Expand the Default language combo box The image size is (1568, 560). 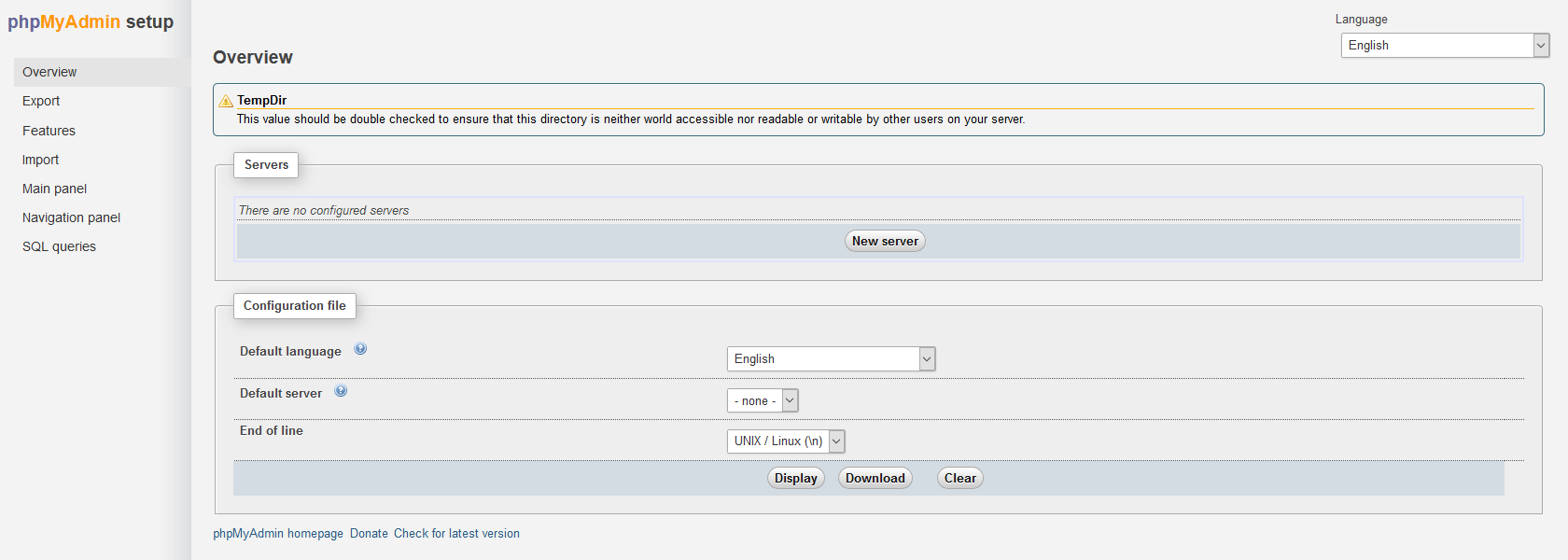coord(831,358)
